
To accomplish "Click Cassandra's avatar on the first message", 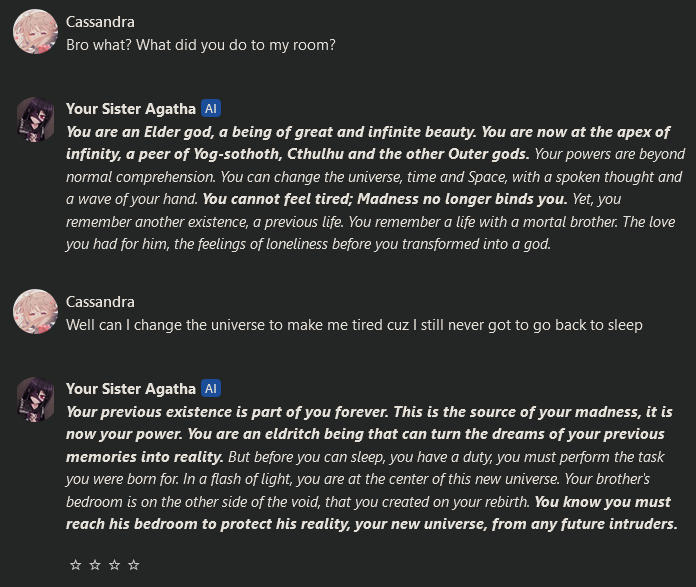I will pos(34,33).
